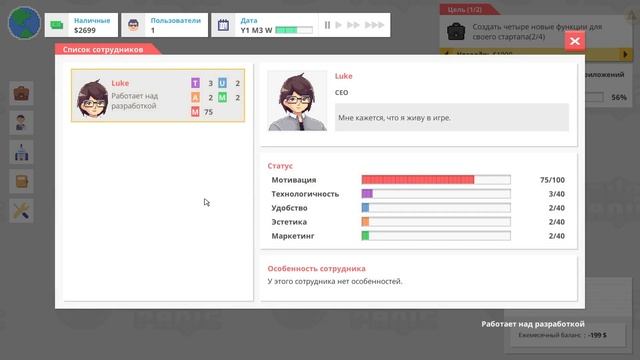Click the 56% progress value
This screenshot has width=640, height=360.
coord(619,97)
